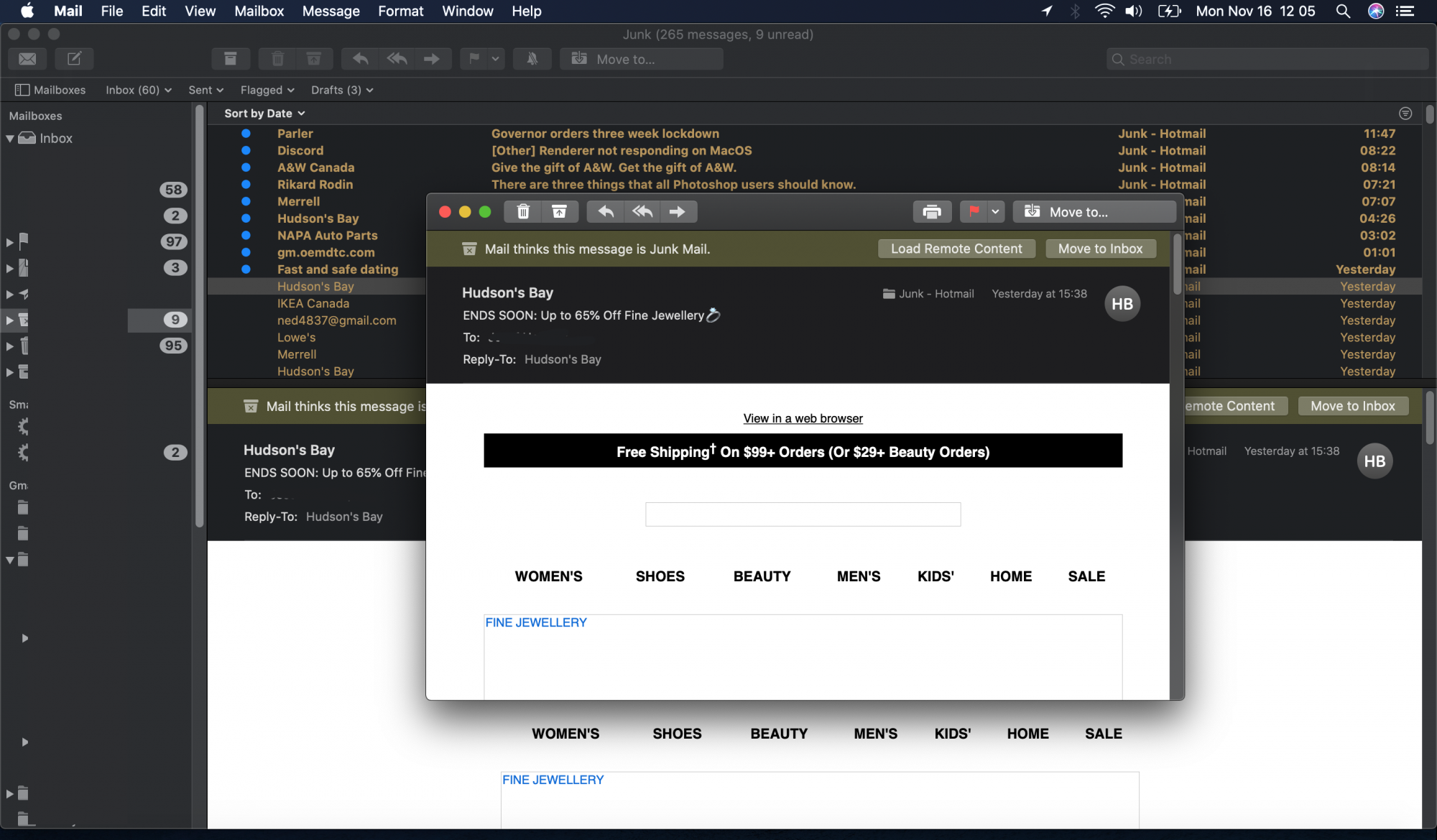Print the message in the popup window
This screenshot has height=840, width=1437.
(932, 211)
